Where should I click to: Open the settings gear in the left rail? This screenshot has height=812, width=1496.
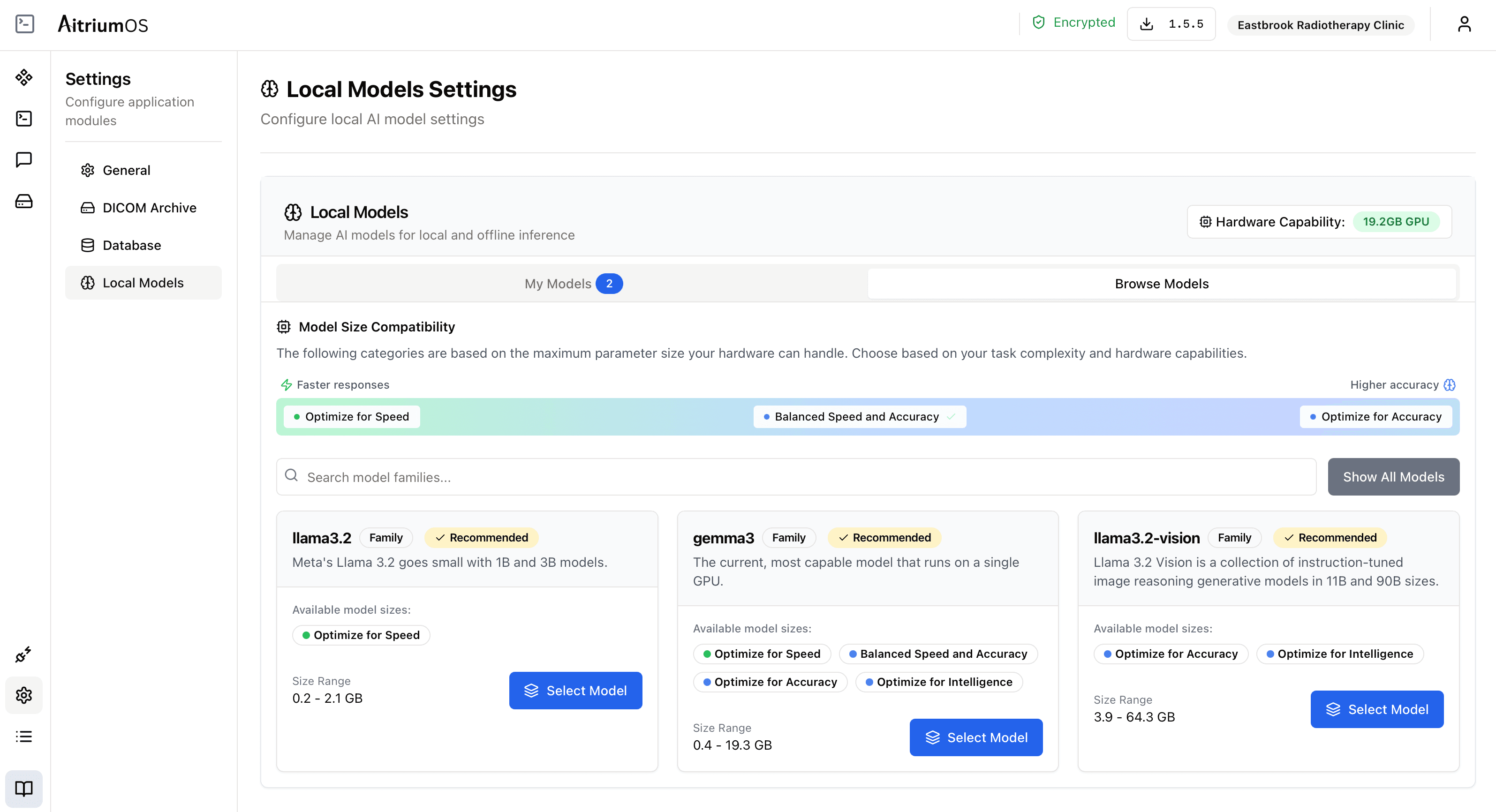click(x=24, y=695)
